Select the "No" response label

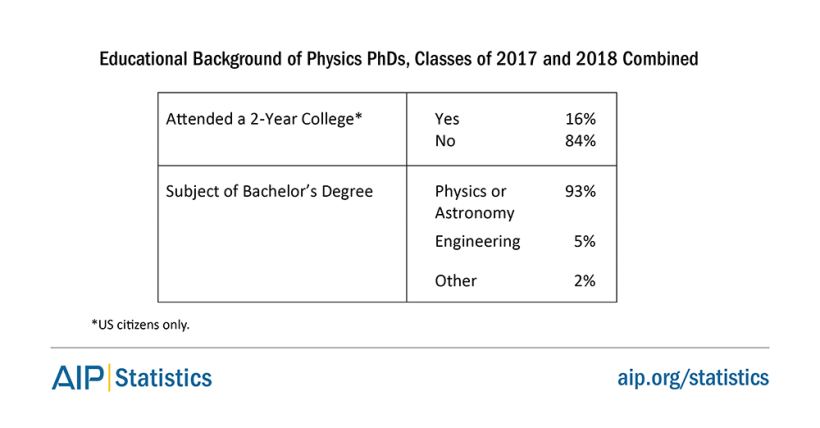coord(445,141)
